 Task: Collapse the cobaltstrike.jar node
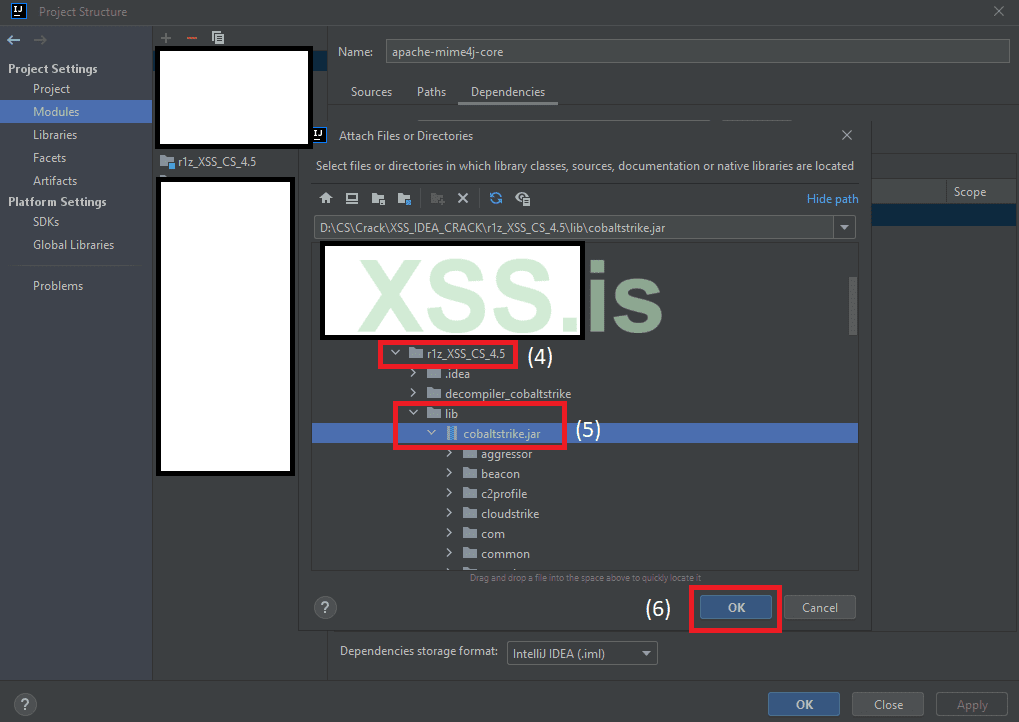click(432, 433)
